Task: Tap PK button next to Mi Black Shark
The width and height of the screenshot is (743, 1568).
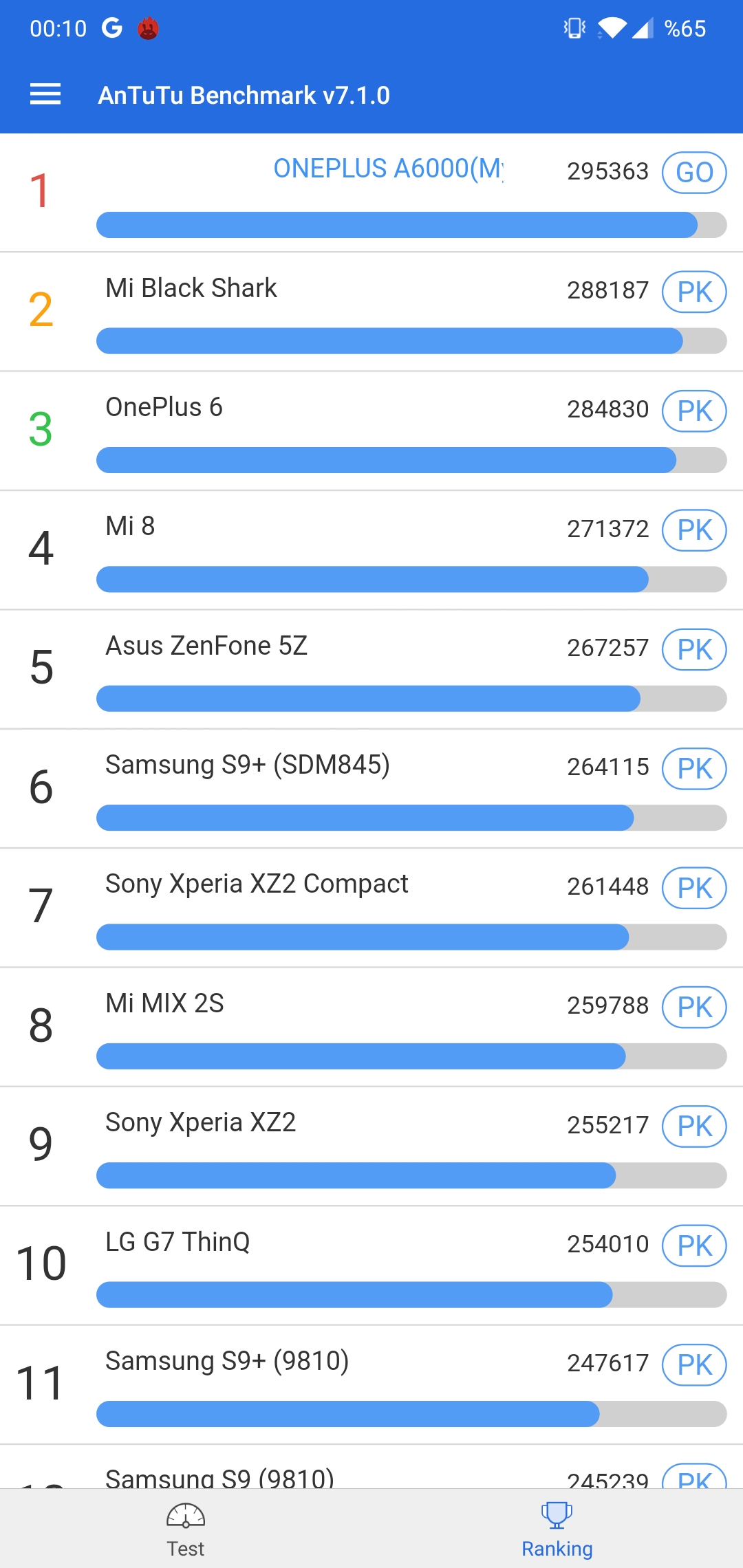Action: (694, 292)
